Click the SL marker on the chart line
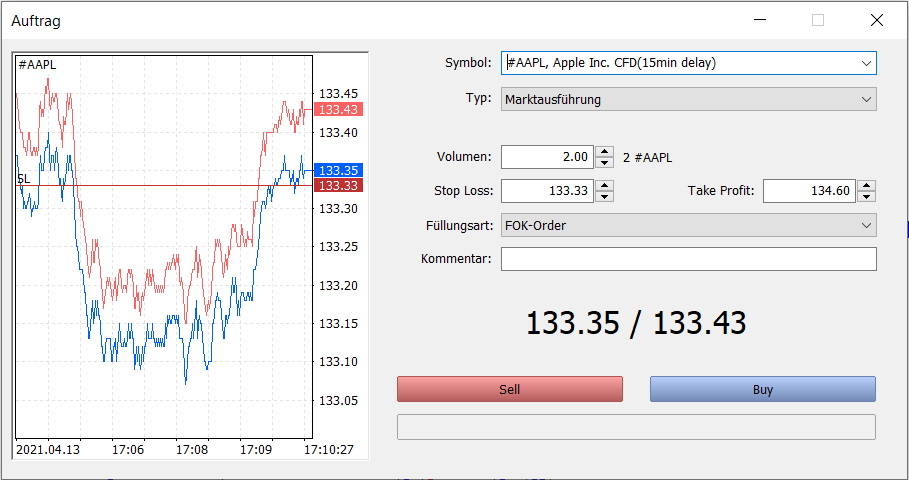 [23, 179]
